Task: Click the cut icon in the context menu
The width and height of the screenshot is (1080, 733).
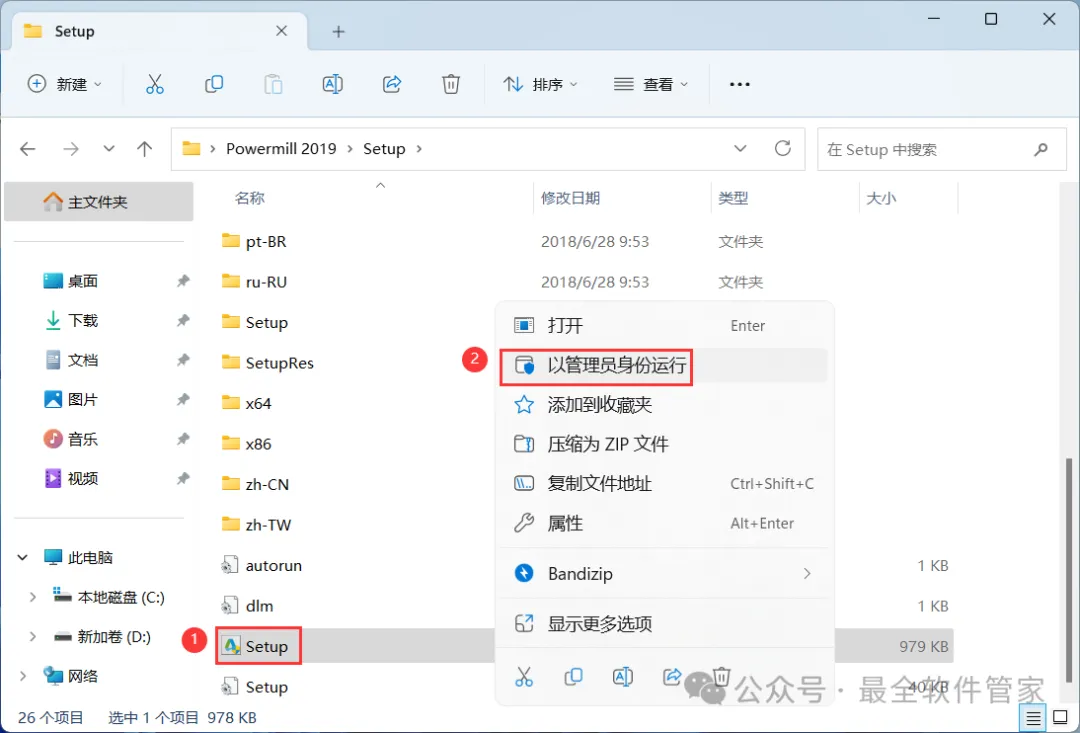Action: pyautogui.click(x=524, y=677)
